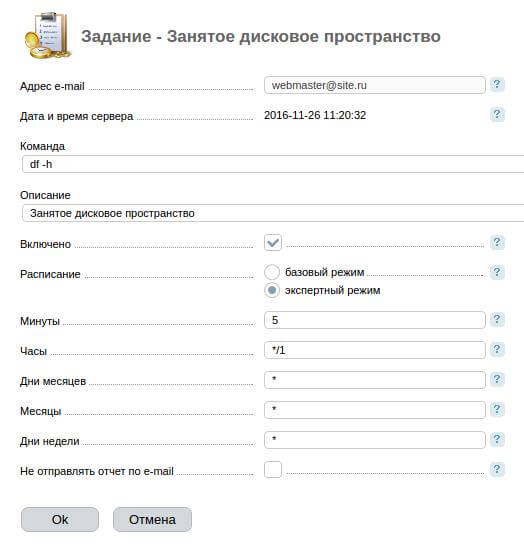The height and width of the screenshot is (550, 524).
Task: Click the Месяцы input field
Action: (375, 410)
